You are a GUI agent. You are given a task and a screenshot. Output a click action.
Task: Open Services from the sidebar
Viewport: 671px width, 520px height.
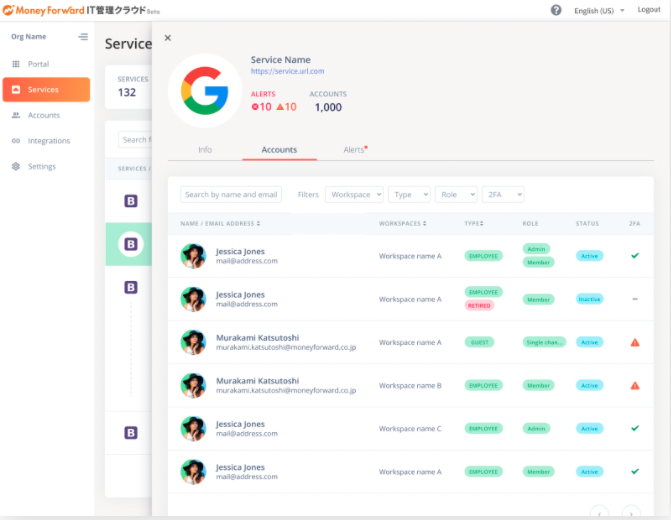(46, 89)
